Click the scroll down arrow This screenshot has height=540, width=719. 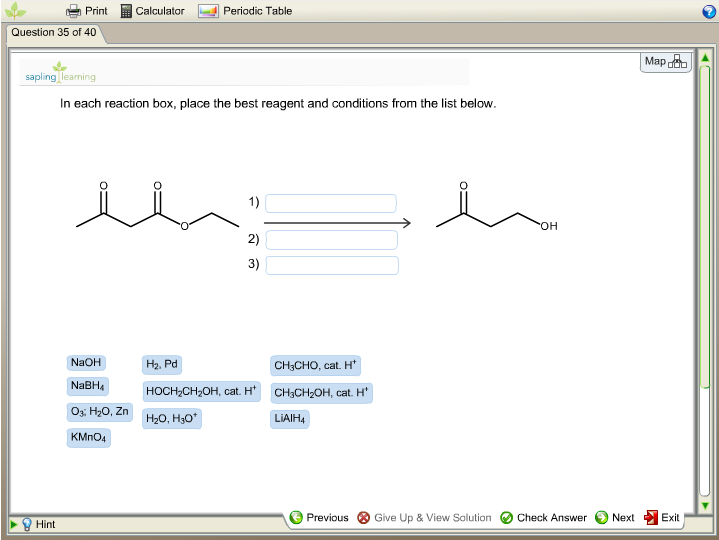(705, 506)
